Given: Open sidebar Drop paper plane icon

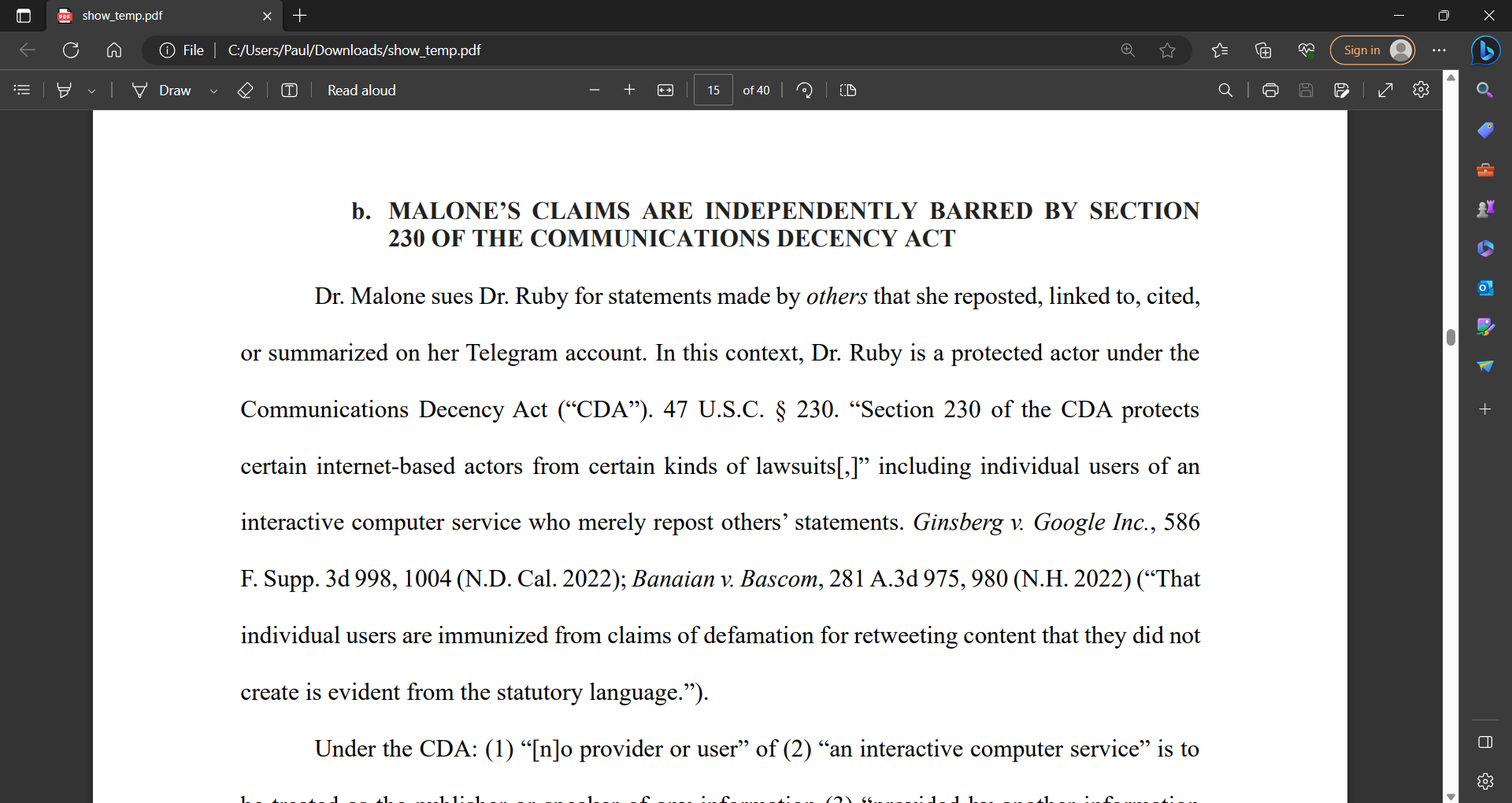Looking at the screenshot, I should point(1485,366).
